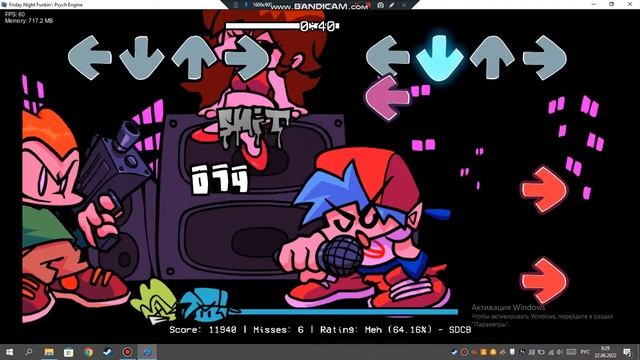
Task: Click the 'FPS: 60' counter
Action: point(15,14)
